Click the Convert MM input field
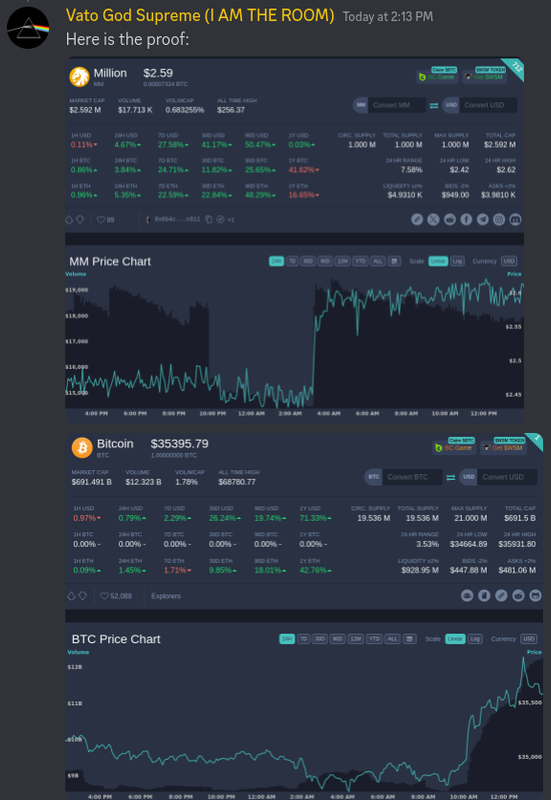551x800 pixels. pyautogui.click(x=396, y=105)
